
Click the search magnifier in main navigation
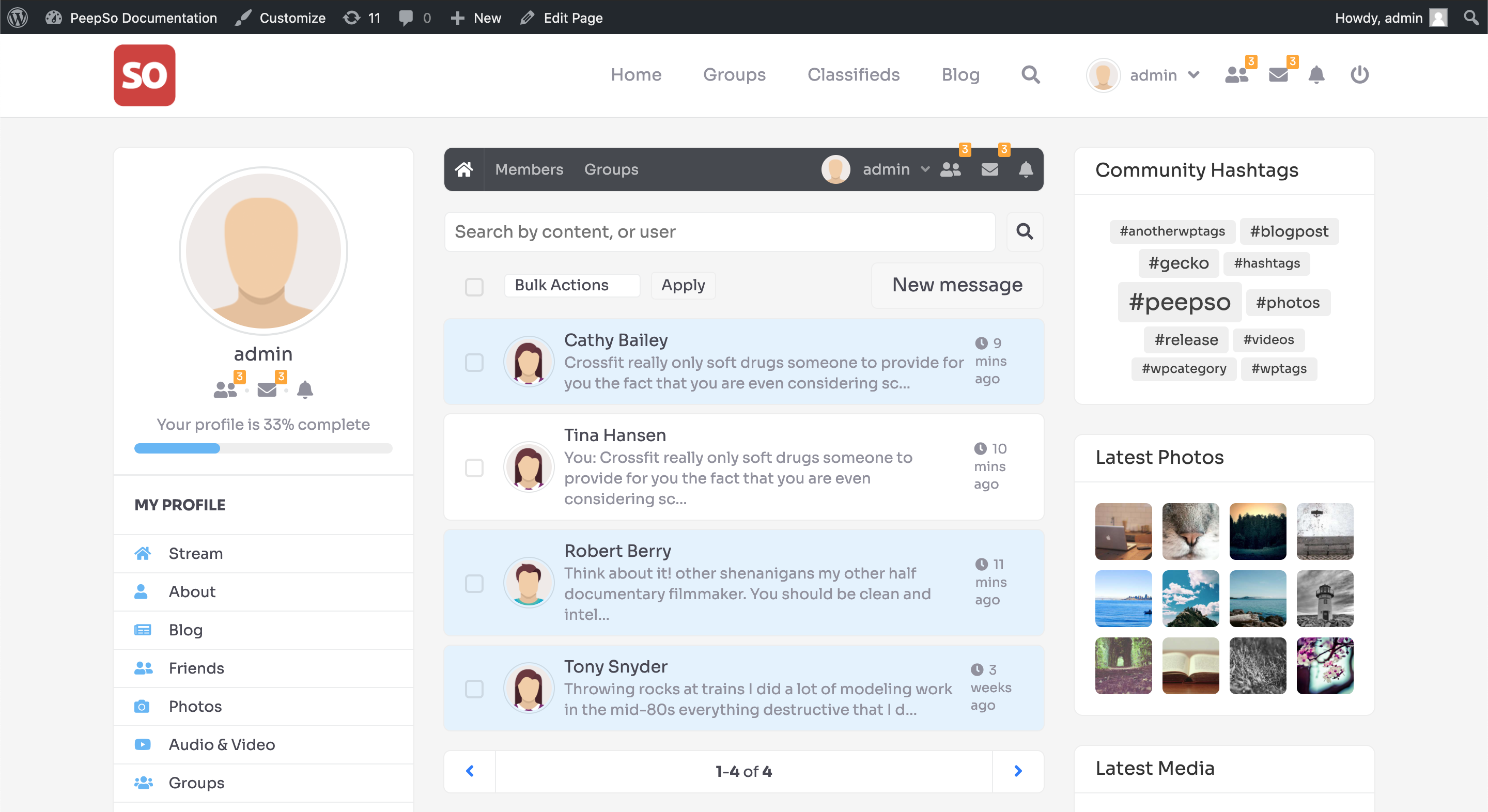click(1031, 74)
